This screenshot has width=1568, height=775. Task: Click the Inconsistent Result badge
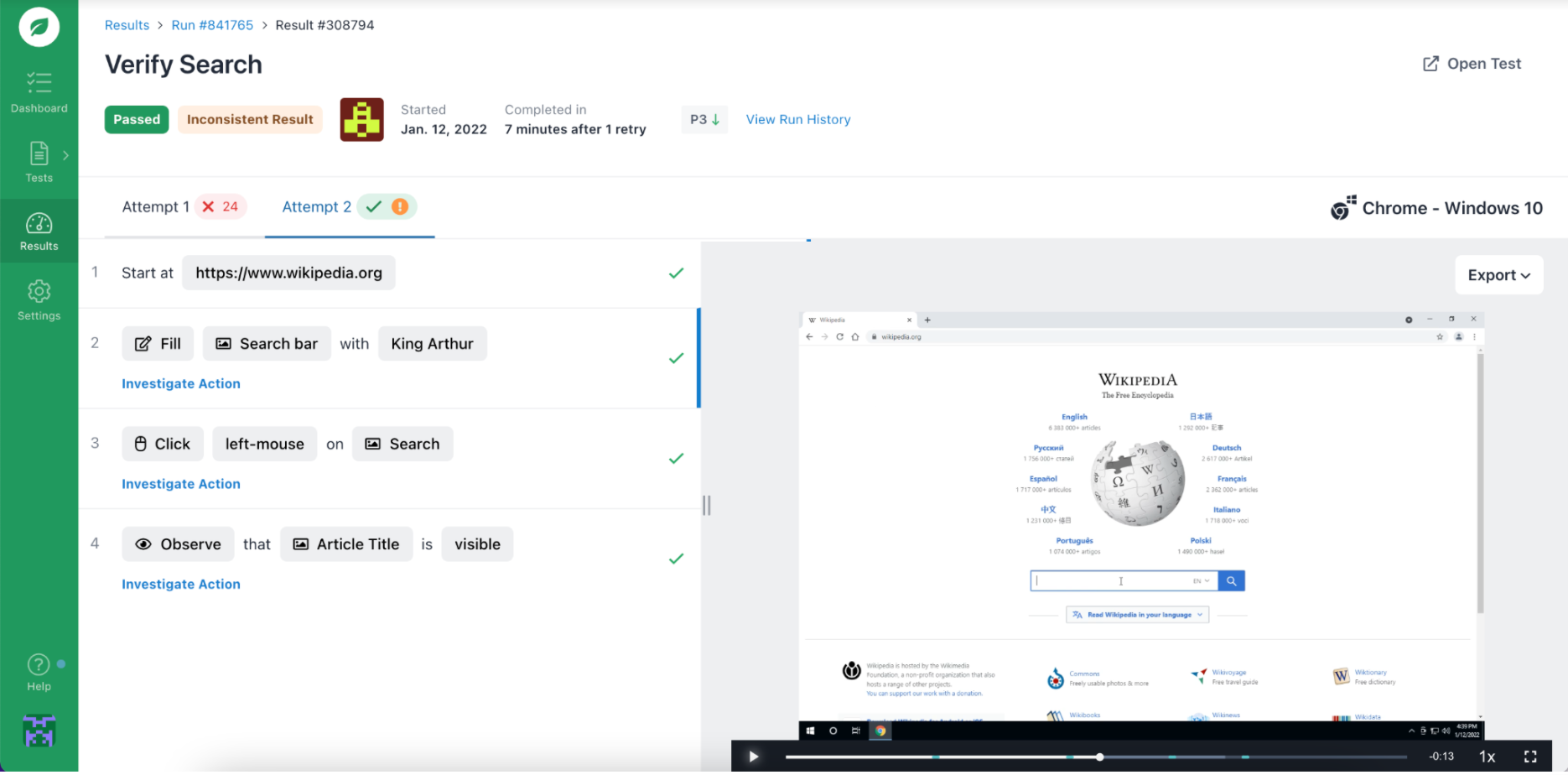click(x=250, y=119)
